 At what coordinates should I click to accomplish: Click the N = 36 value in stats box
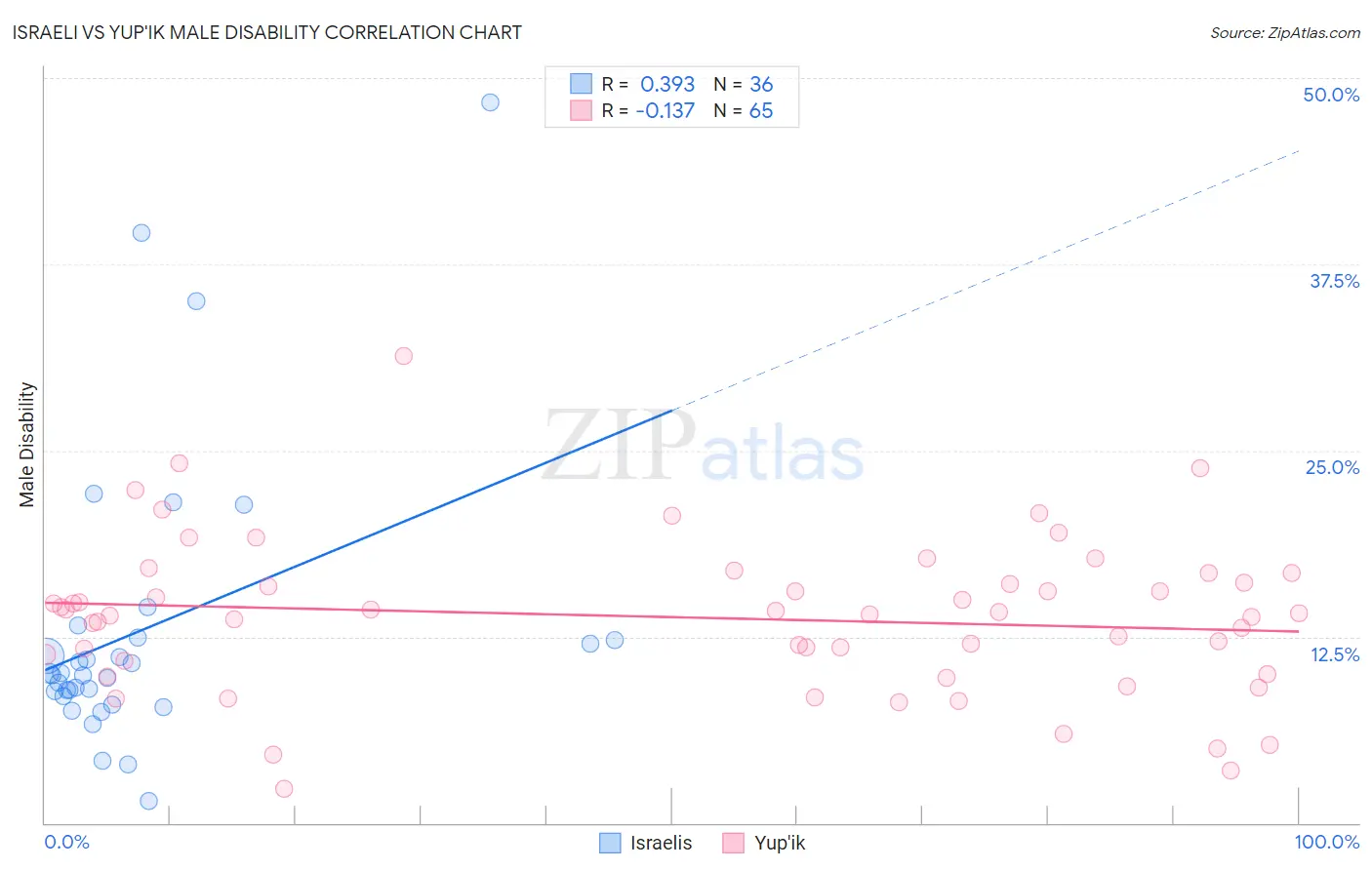click(x=744, y=84)
